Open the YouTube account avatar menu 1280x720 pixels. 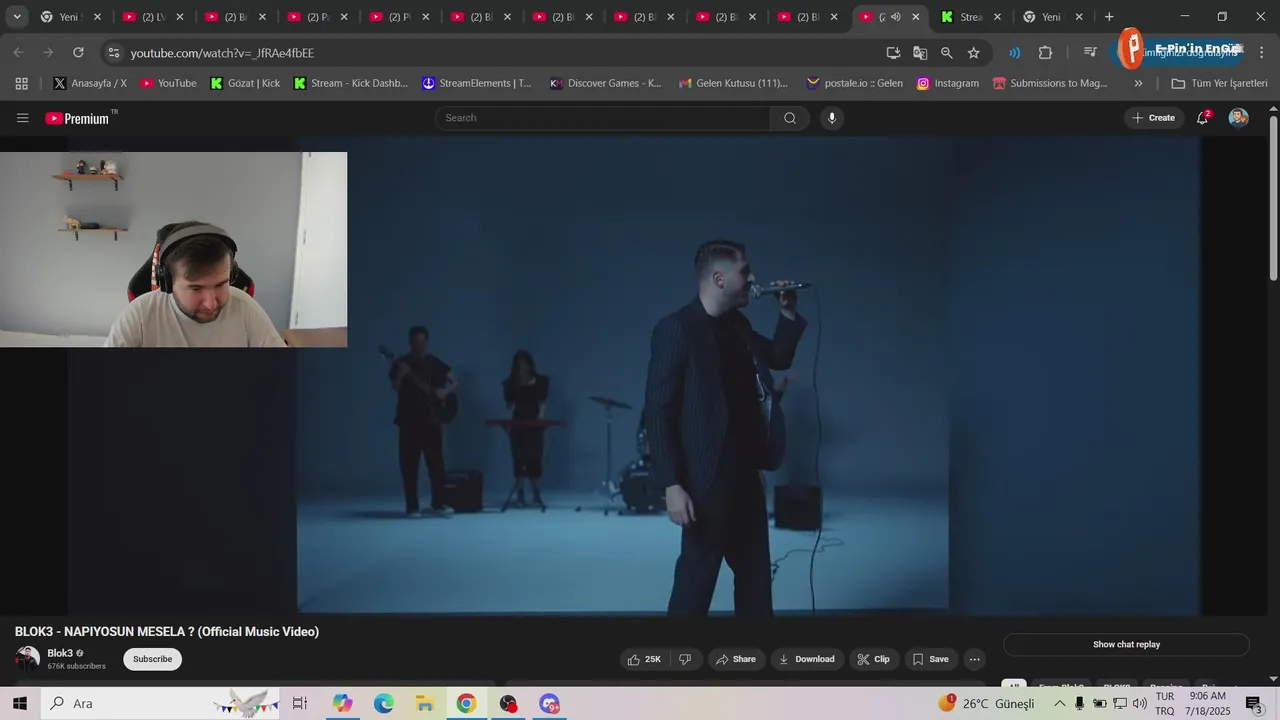[1238, 118]
